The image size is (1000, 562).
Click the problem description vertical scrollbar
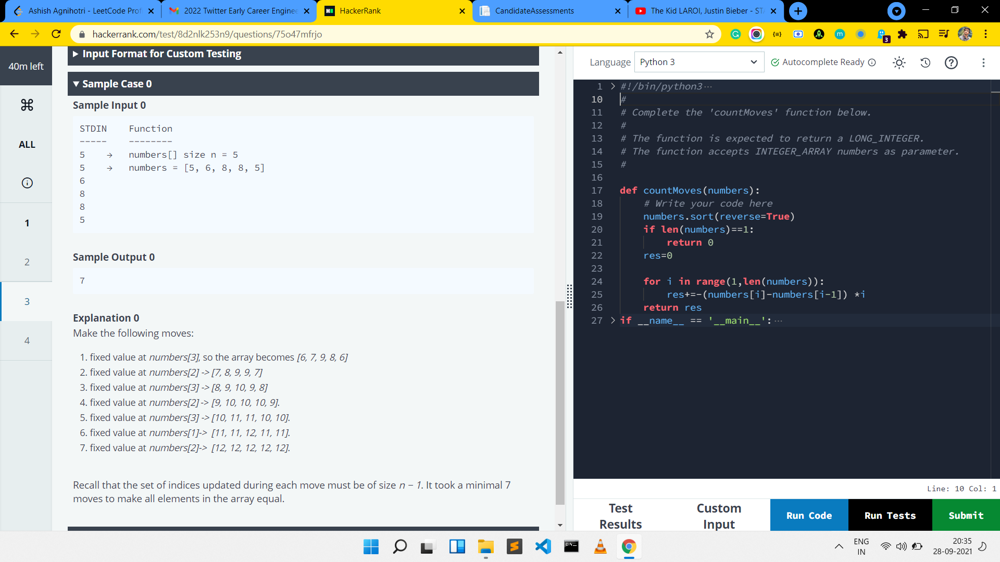560,400
